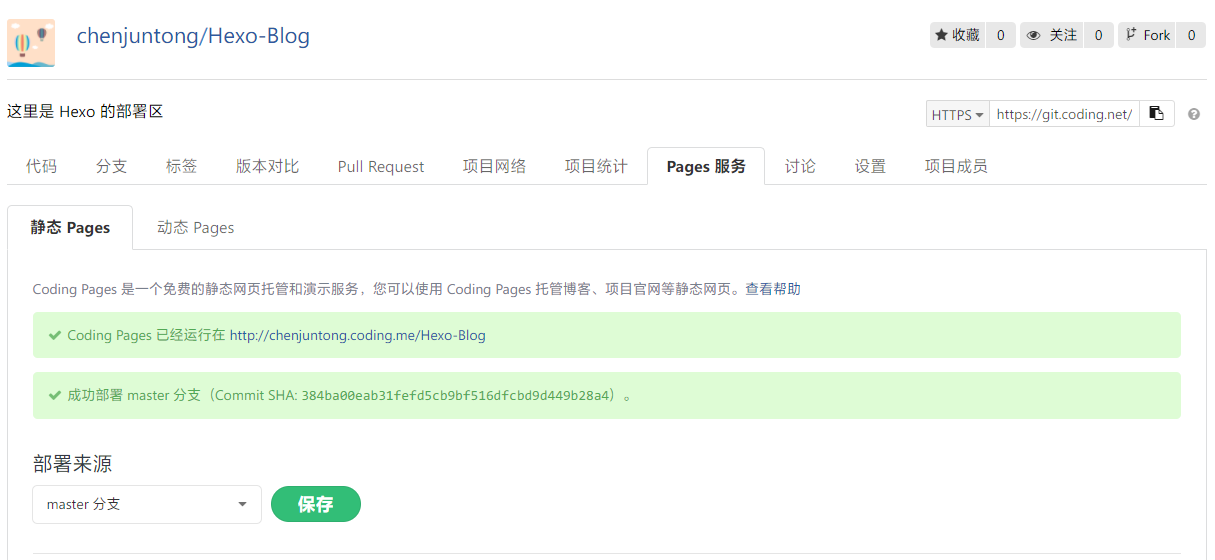Select the 静态 Pages sub-tab
This screenshot has width=1215, height=560.
pos(70,227)
